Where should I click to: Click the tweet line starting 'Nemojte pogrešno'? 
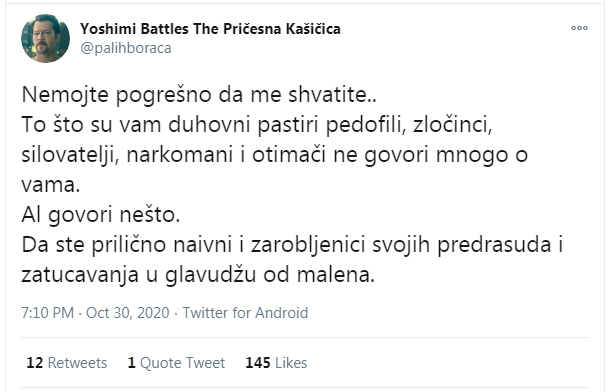click(199, 95)
